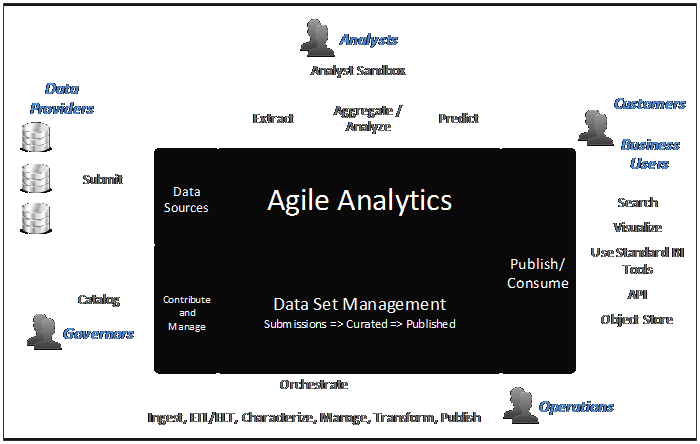Click the Customers people icon

596,128
